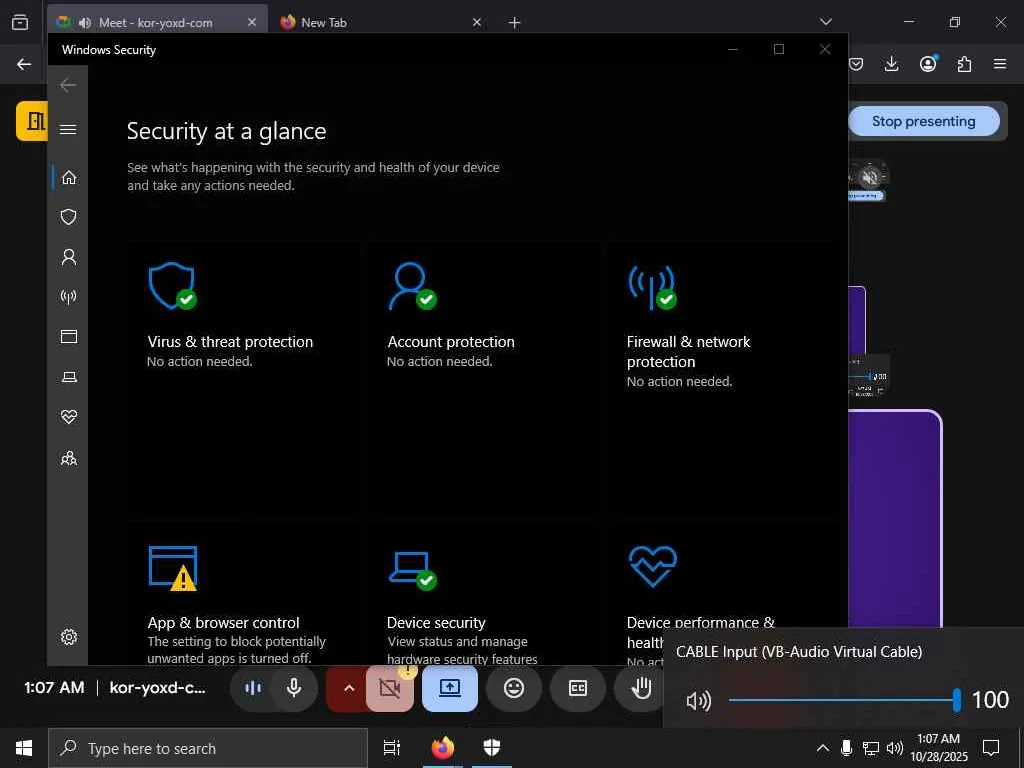
Task: Show hidden system tray icons
Action: tap(823, 748)
